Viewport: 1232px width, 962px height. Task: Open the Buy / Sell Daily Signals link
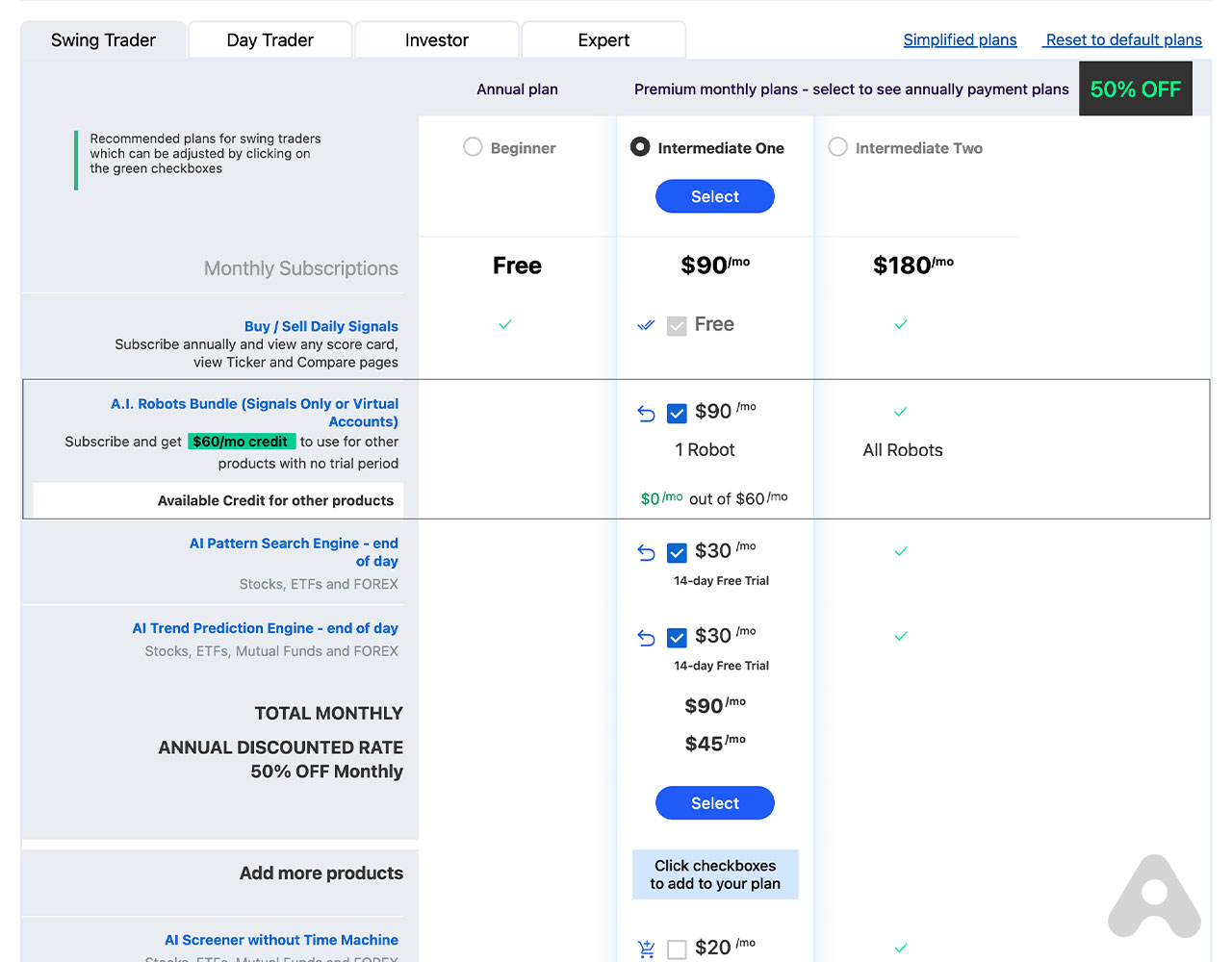click(x=321, y=326)
